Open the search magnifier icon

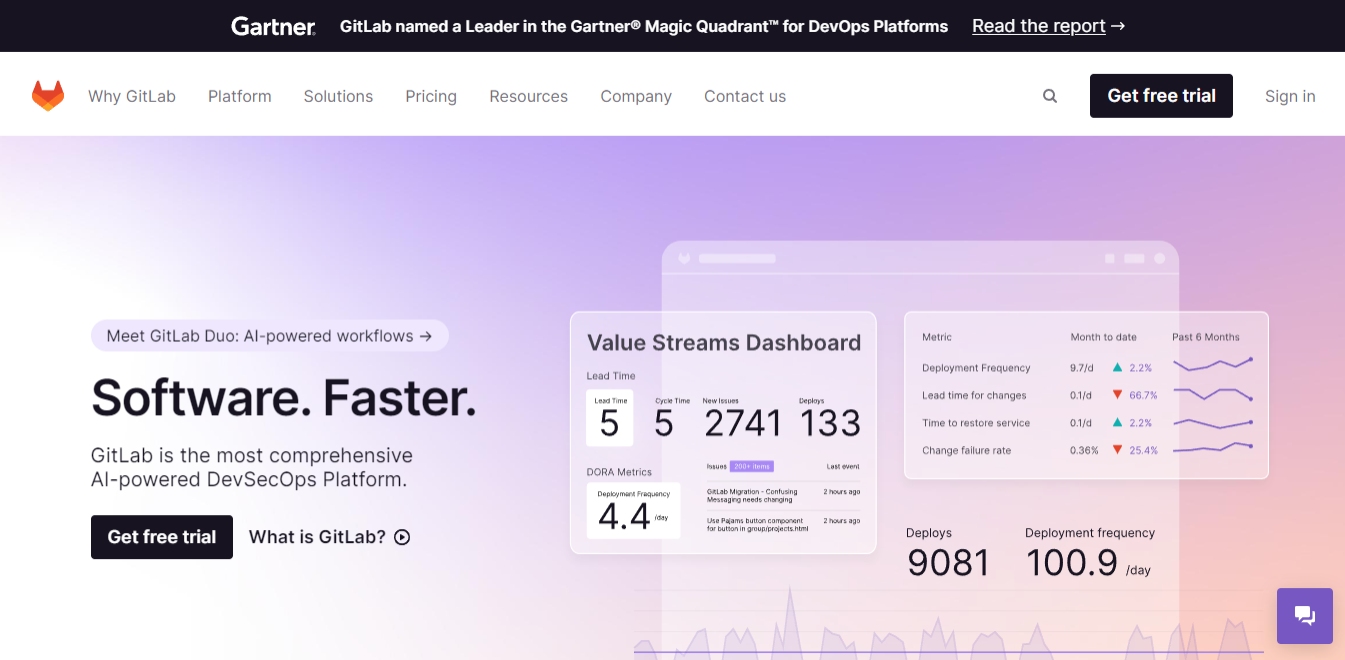[x=1050, y=96]
